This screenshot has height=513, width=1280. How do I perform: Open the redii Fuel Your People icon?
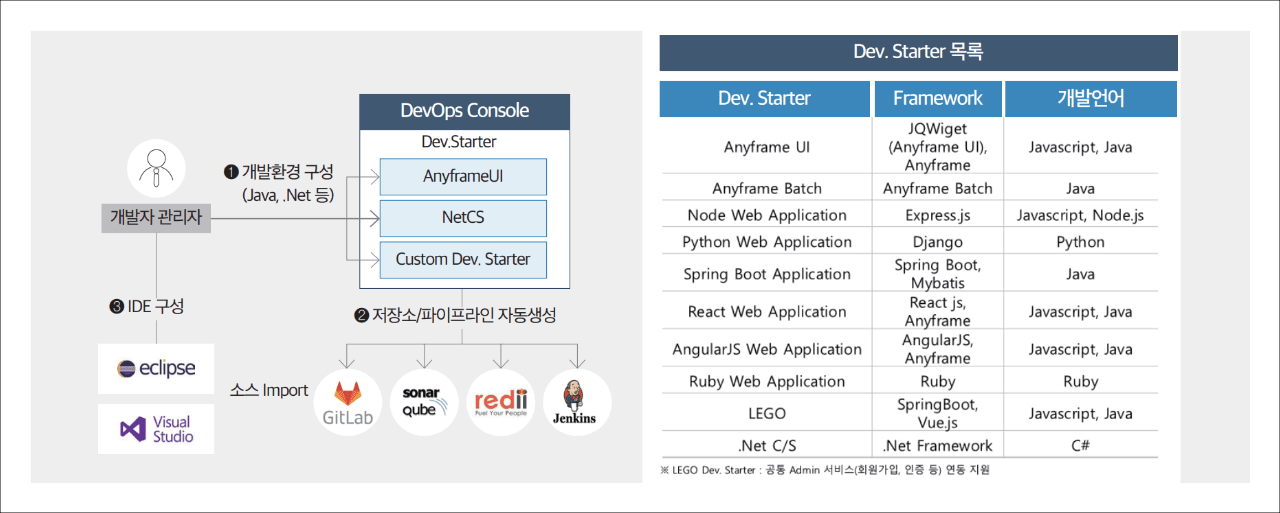pyautogui.click(x=501, y=402)
